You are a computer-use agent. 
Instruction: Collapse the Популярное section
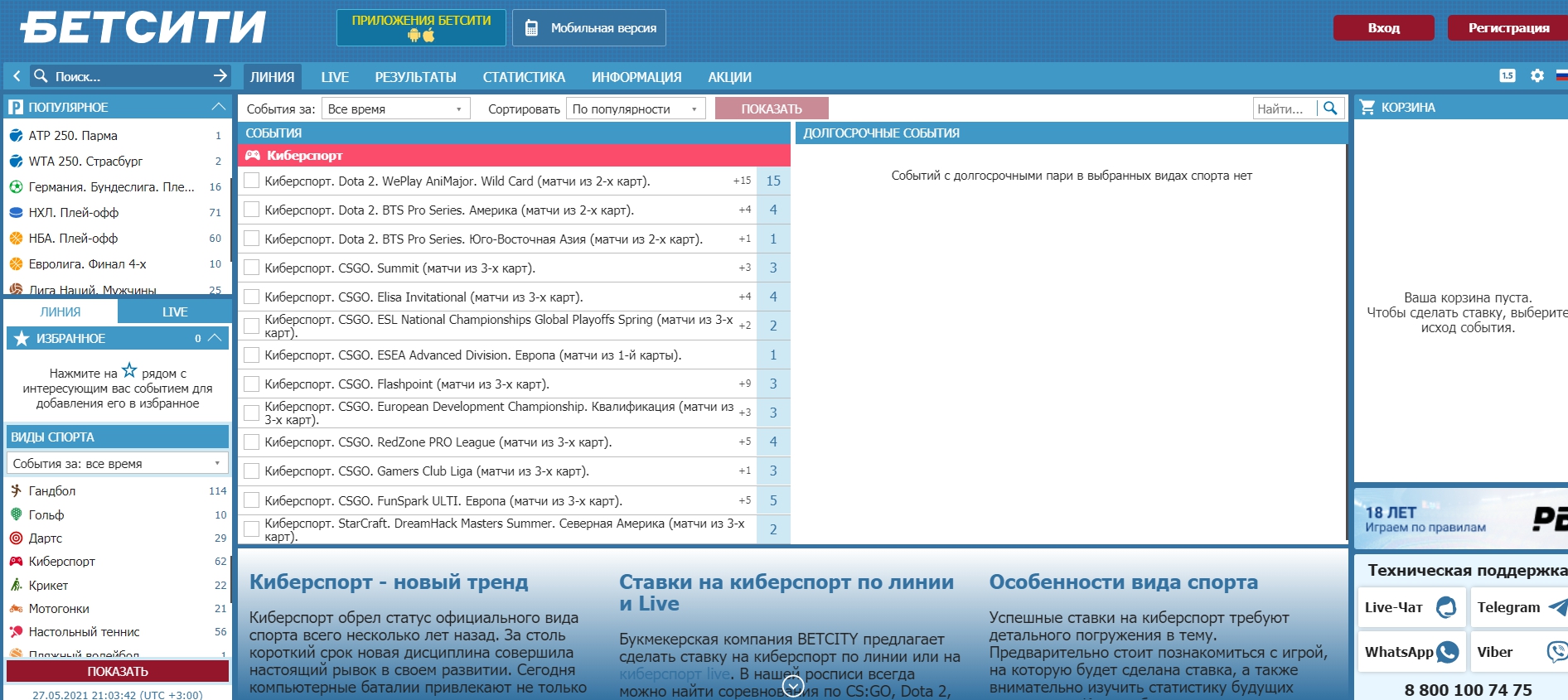coord(218,107)
